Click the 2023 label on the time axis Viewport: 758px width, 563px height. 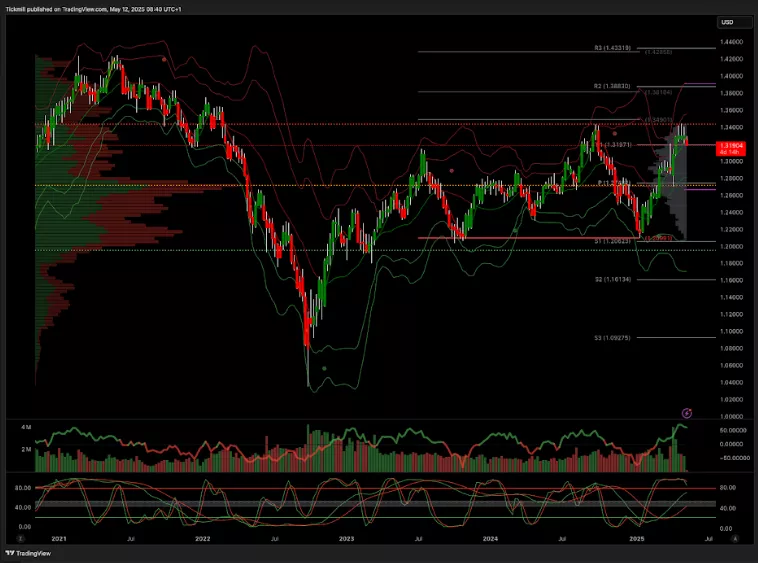[346, 538]
